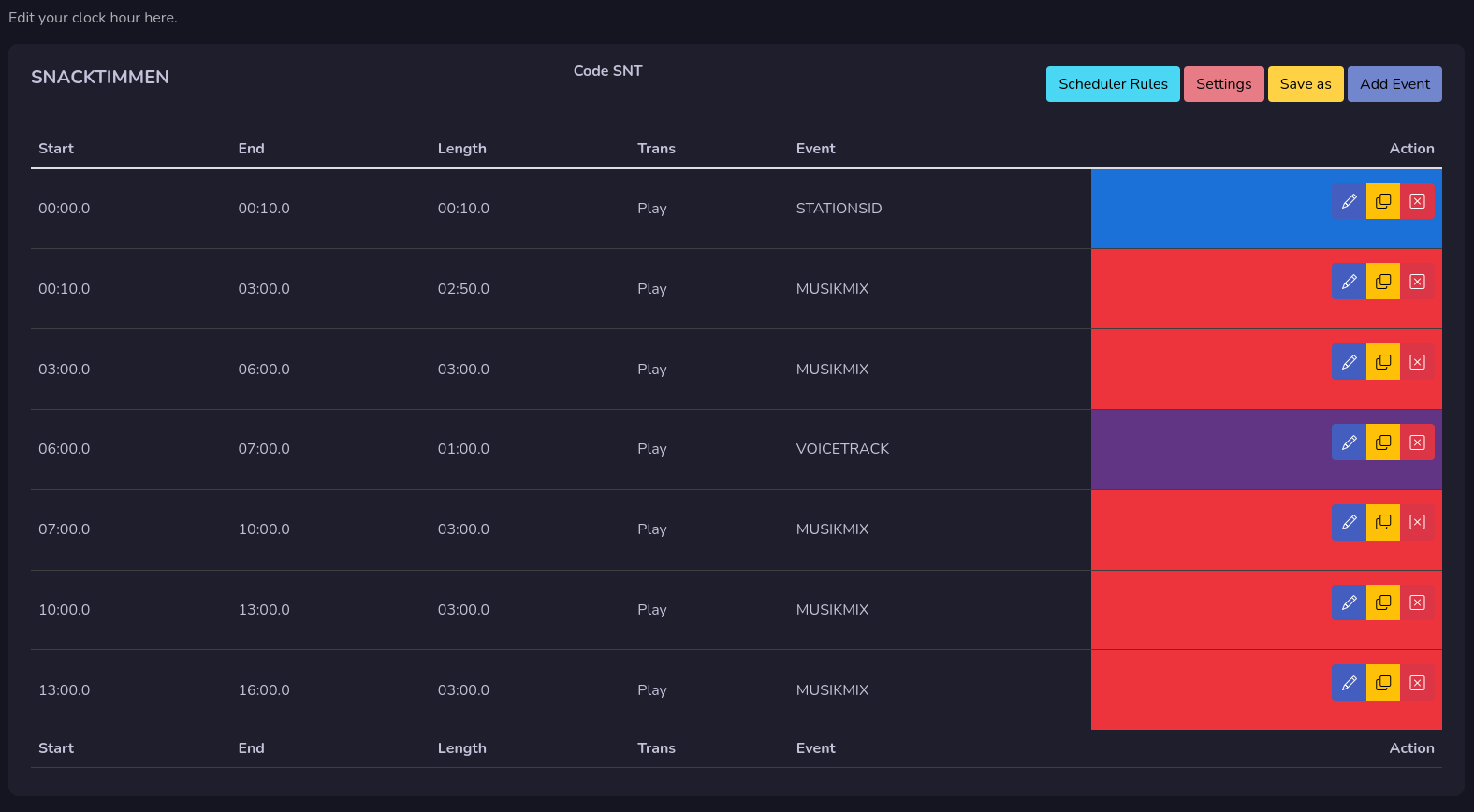Click the Trans column header at top
The width and height of the screenshot is (1474, 812).
pos(656,149)
